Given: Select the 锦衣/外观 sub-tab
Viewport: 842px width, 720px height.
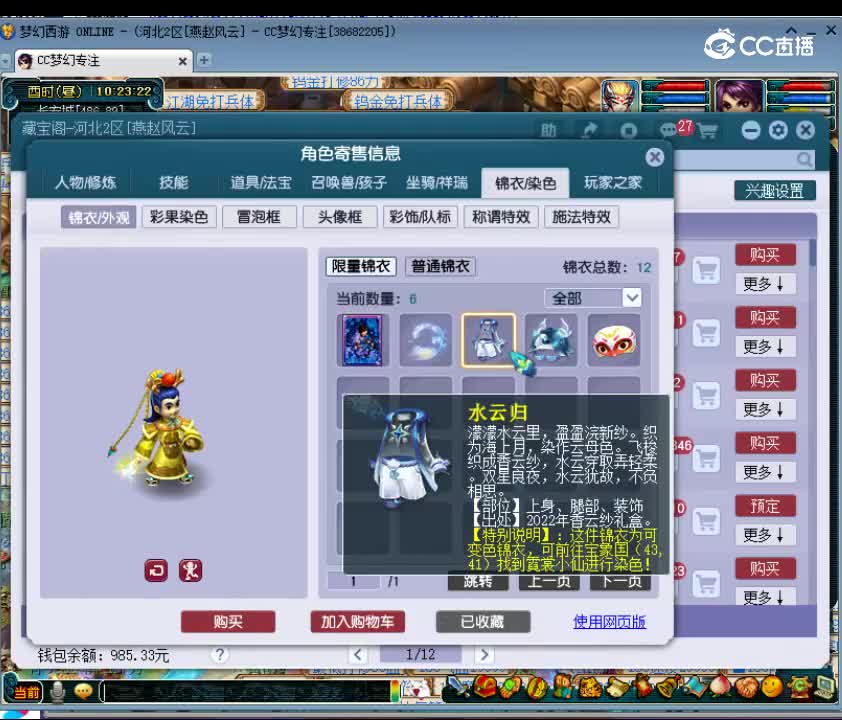Looking at the screenshot, I should [x=99, y=217].
